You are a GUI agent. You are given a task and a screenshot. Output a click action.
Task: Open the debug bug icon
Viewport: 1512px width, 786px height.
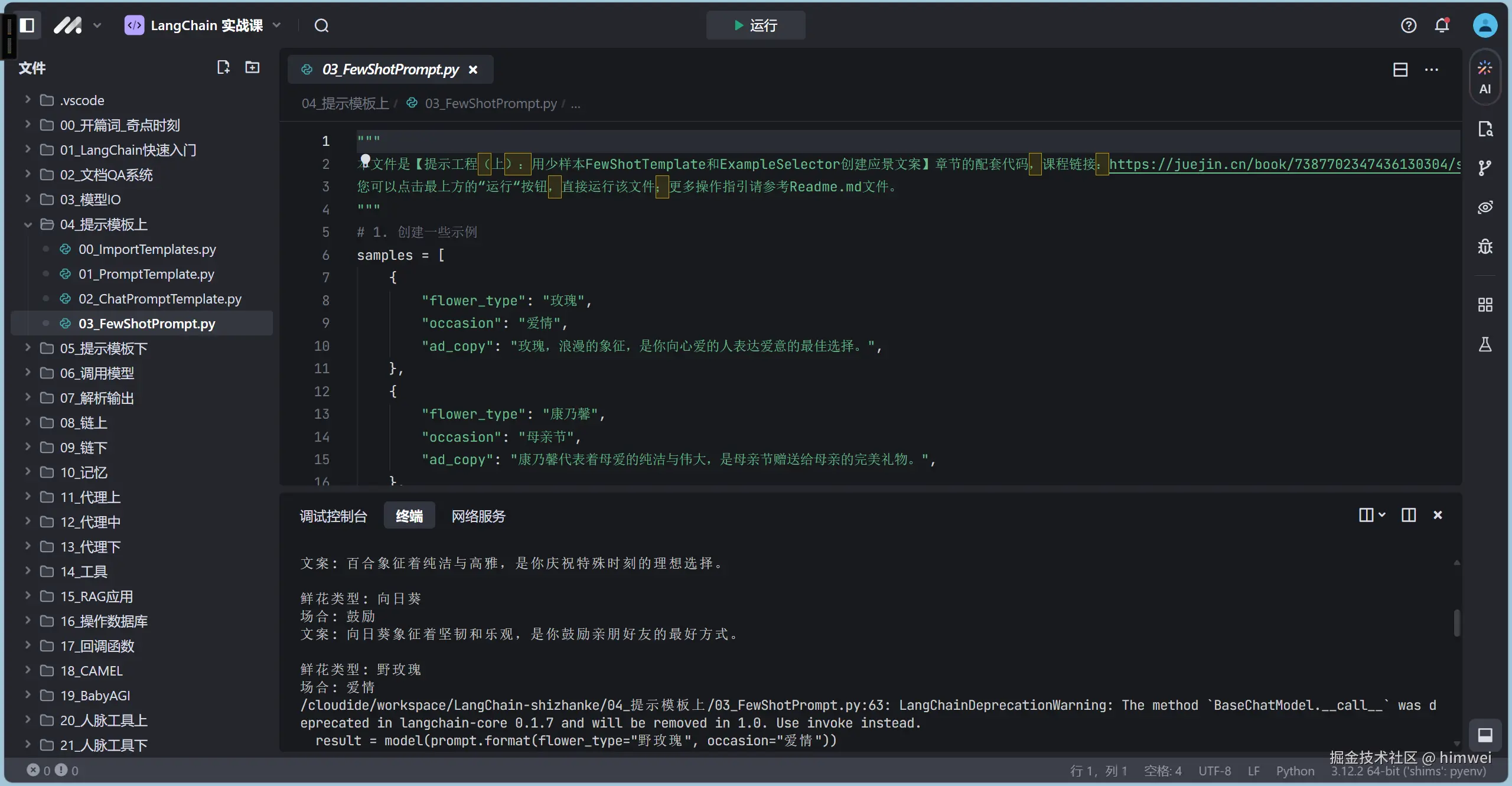(1485, 246)
